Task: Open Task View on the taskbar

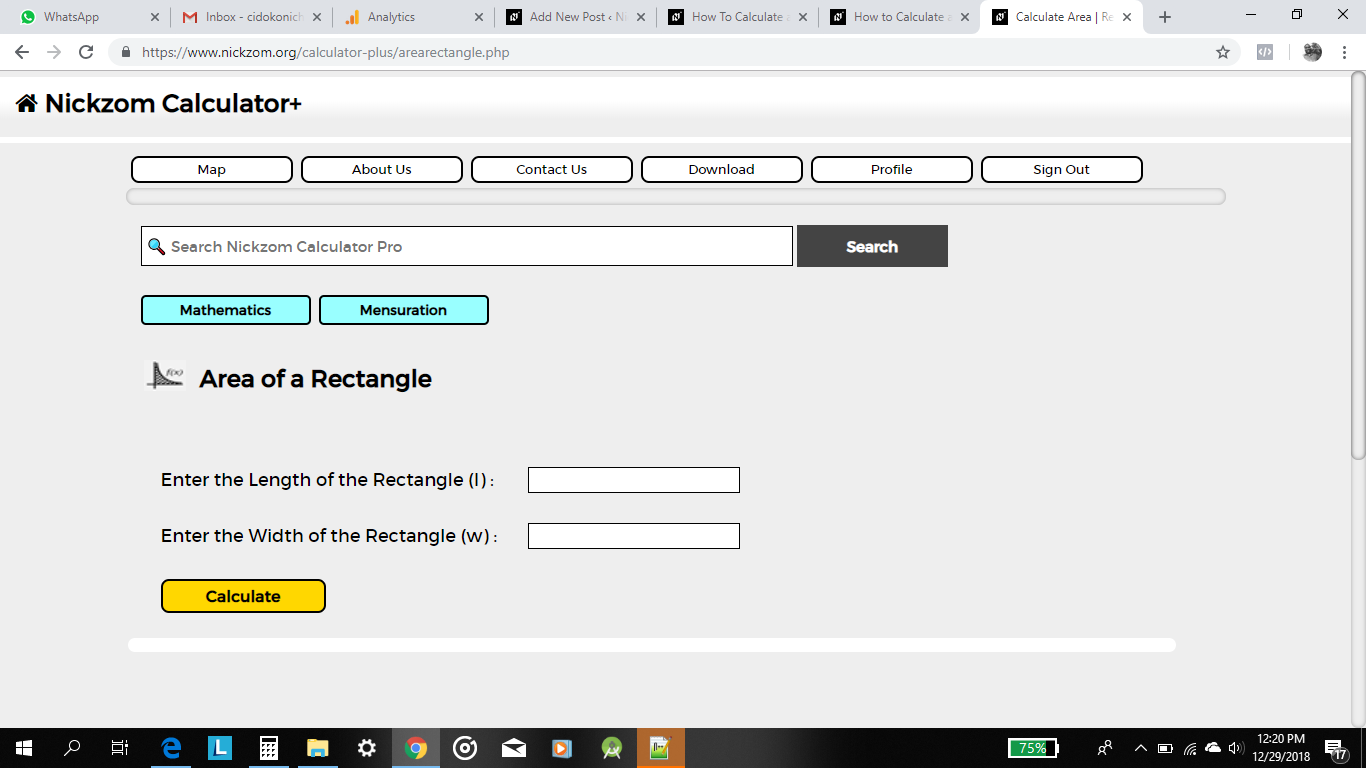Action: coord(120,748)
